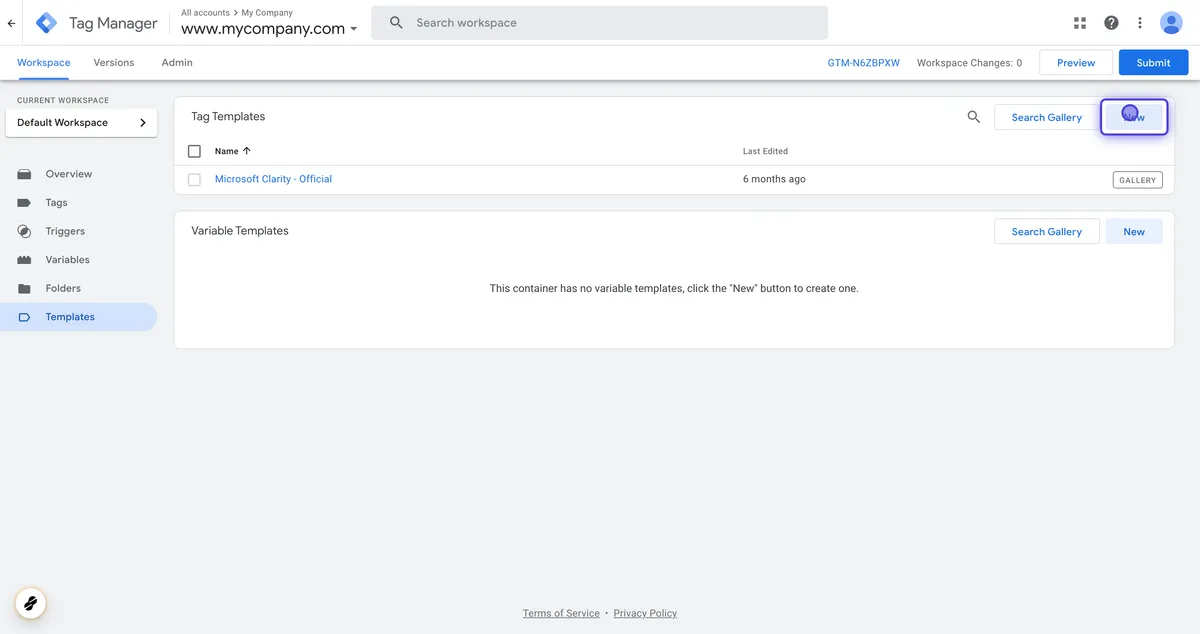Image resolution: width=1200 pixels, height=634 pixels.
Task: Click the Variable Templates heading
Action: point(240,231)
